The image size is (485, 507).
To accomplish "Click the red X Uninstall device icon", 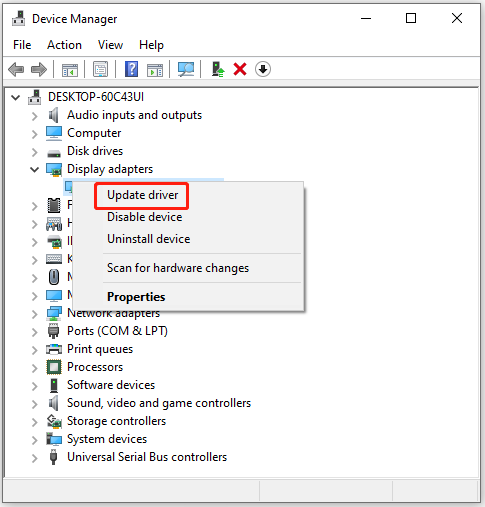I will (x=240, y=69).
